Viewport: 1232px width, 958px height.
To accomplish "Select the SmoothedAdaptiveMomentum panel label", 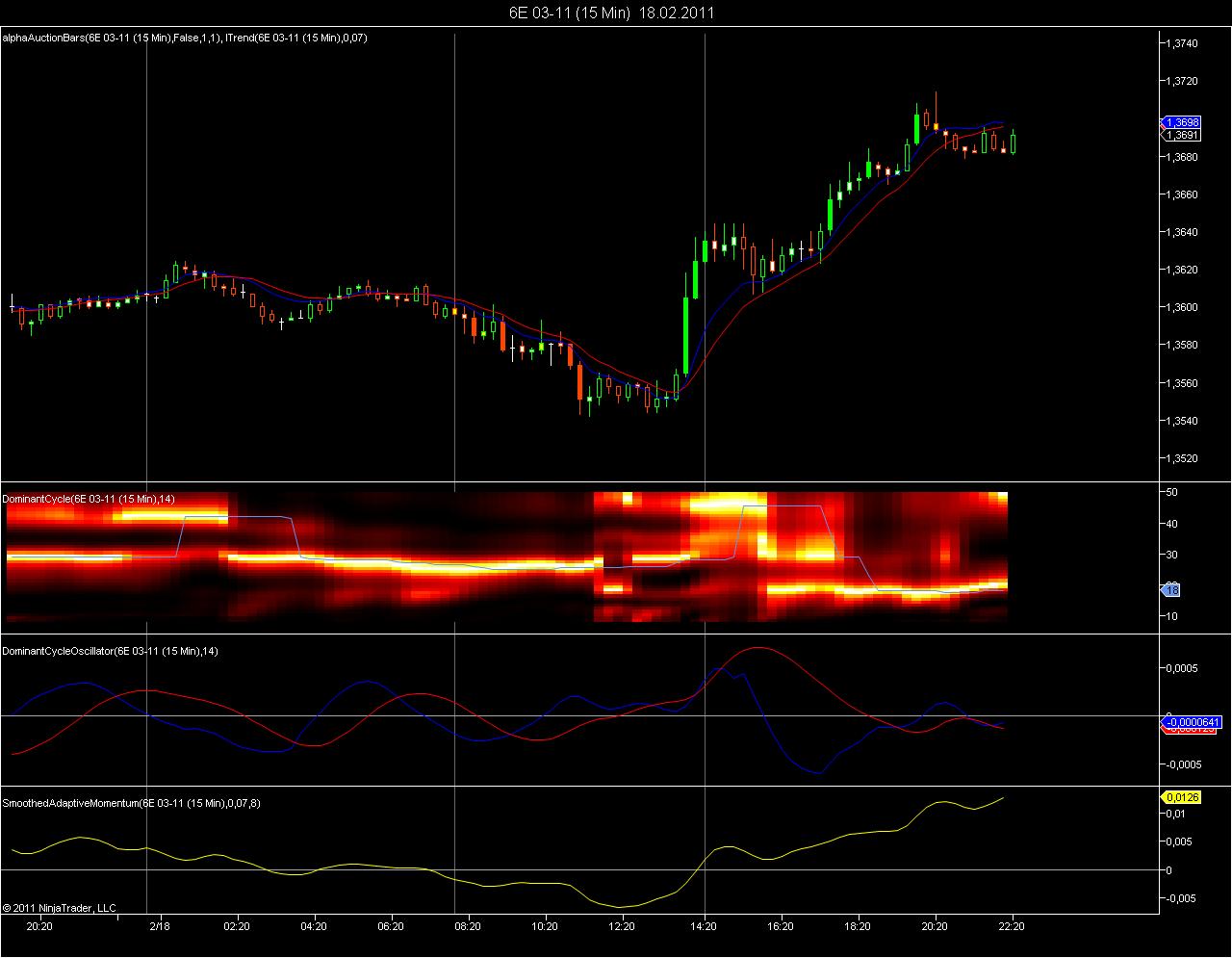I will click(x=131, y=803).
